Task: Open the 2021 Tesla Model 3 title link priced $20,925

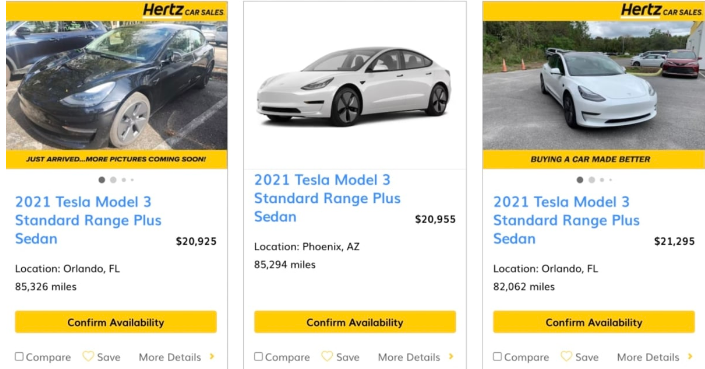Action: coord(88,220)
